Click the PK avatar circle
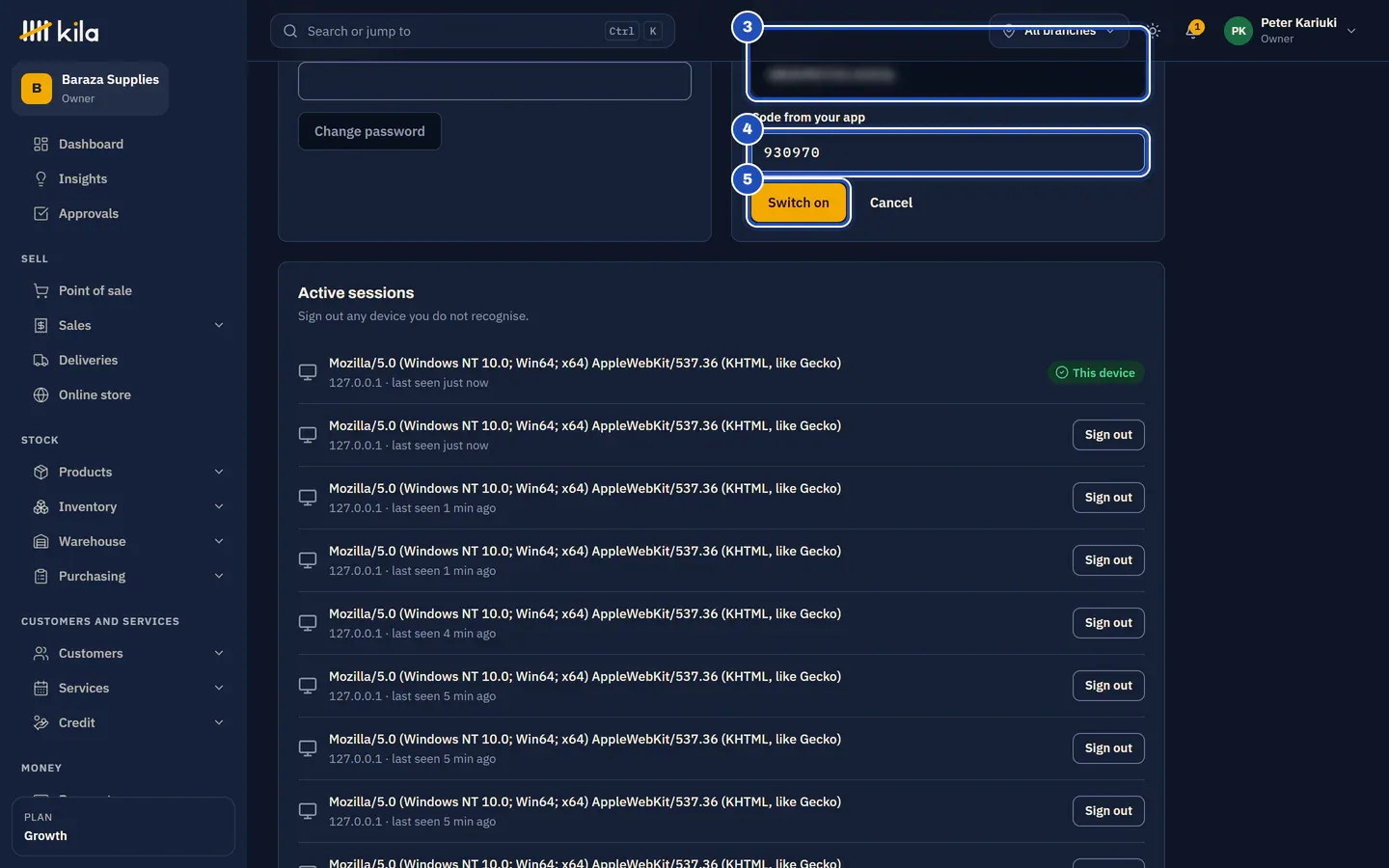 coord(1239,31)
